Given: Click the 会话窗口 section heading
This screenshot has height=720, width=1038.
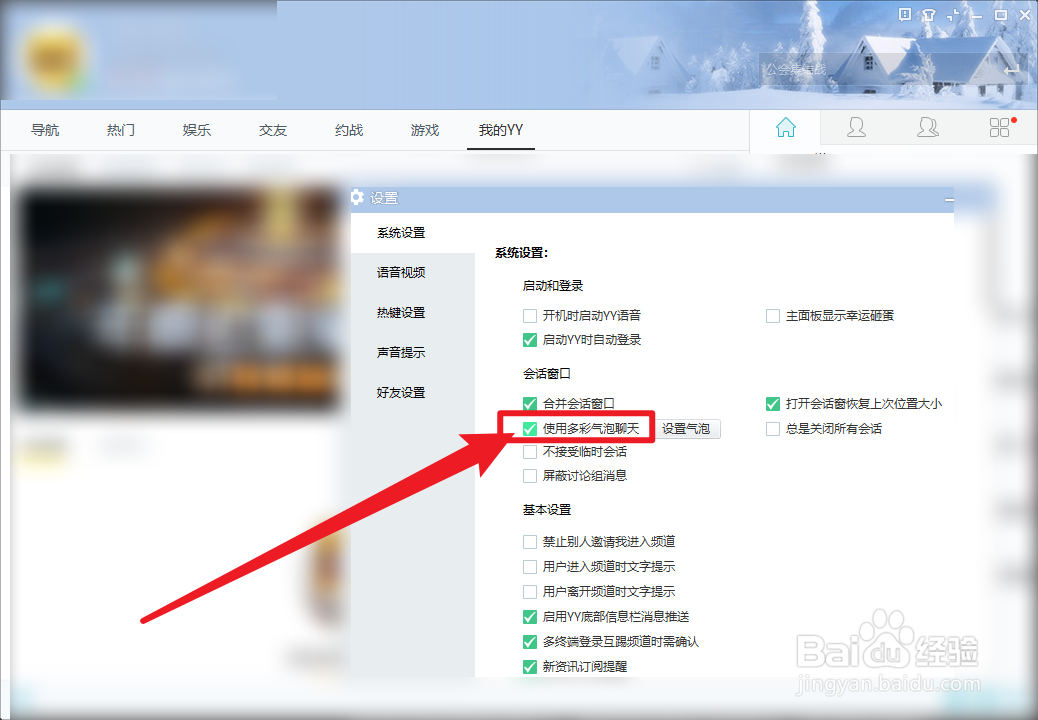Looking at the screenshot, I should coord(547,374).
